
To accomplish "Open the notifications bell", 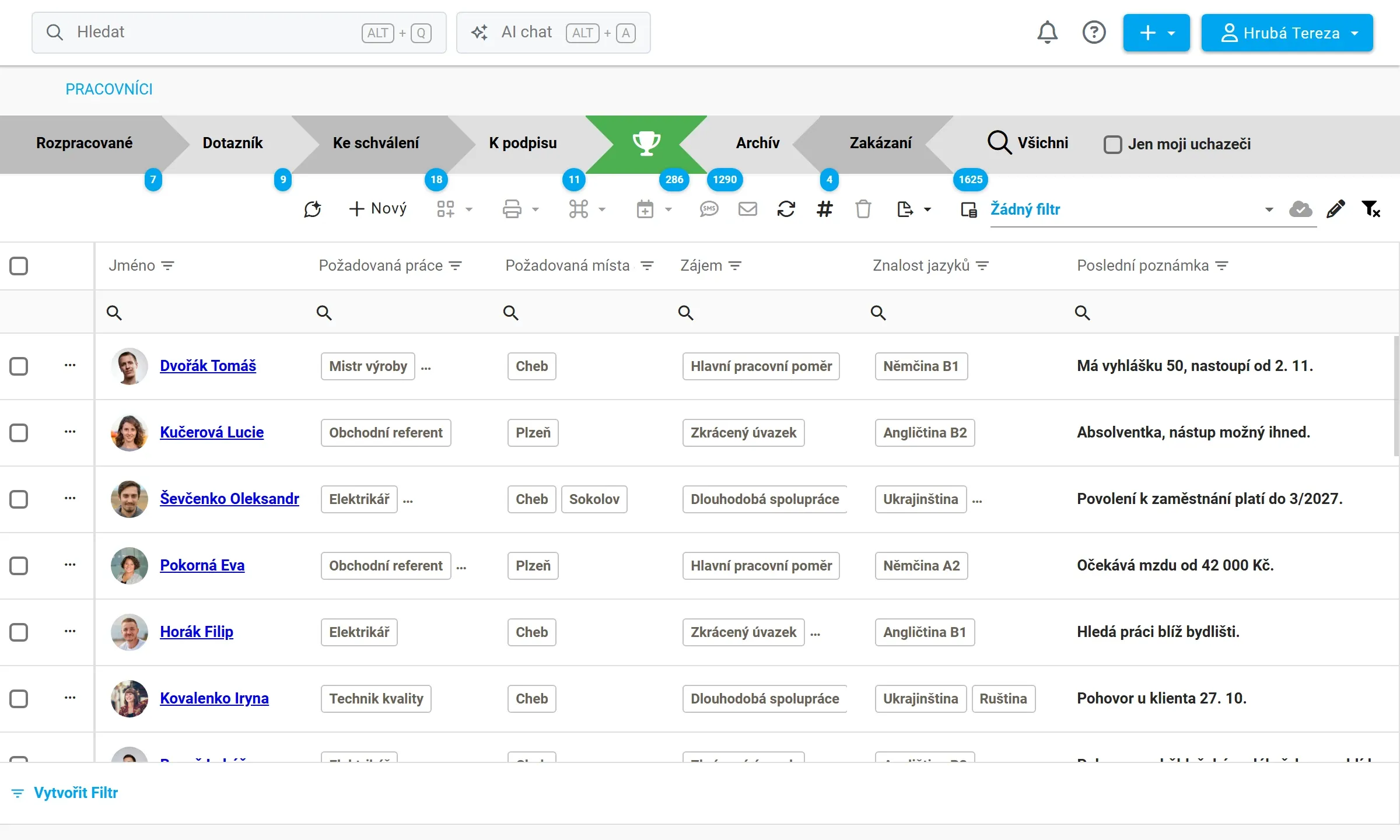I will click(1047, 33).
